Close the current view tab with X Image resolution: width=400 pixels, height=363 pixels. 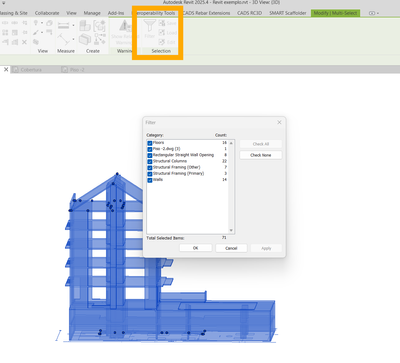tap(6, 69)
